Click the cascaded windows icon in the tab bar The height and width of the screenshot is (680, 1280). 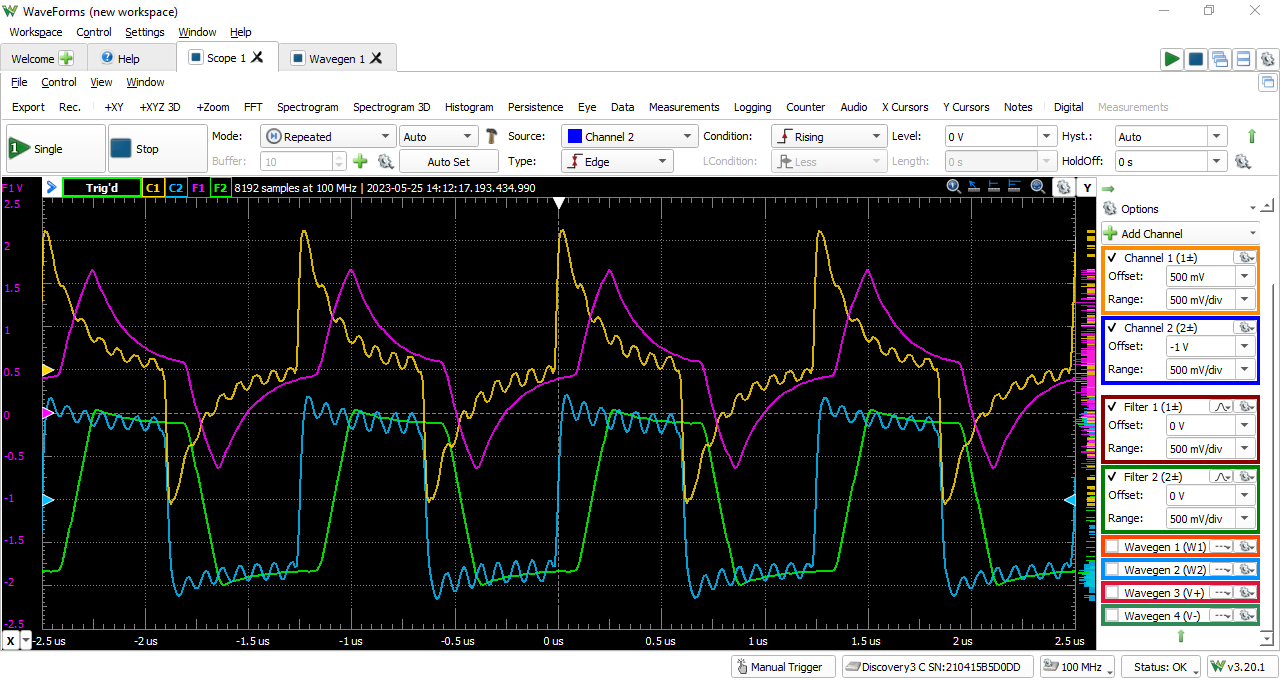(1219, 59)
